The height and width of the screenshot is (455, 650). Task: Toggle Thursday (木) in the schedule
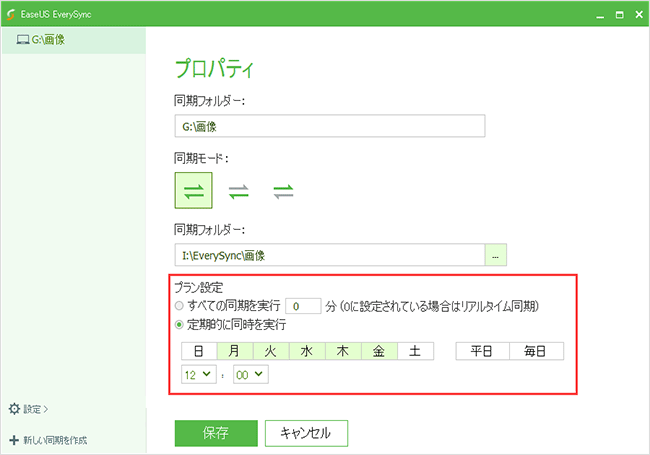click(343, 351)
